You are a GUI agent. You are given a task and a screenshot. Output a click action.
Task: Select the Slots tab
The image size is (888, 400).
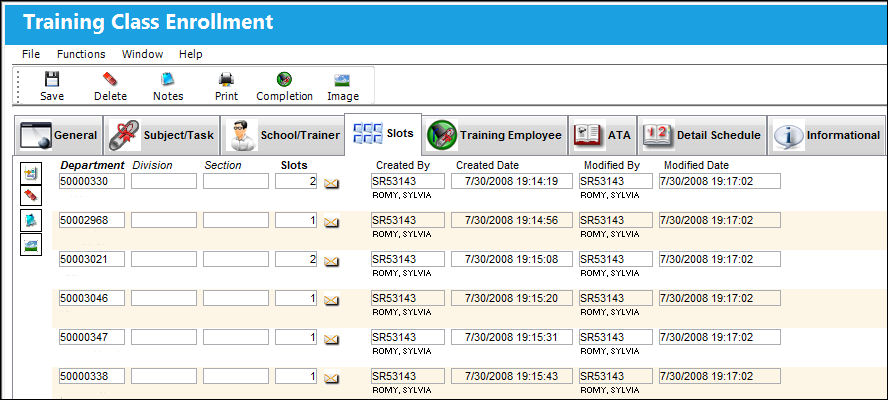tap(383, 134)
